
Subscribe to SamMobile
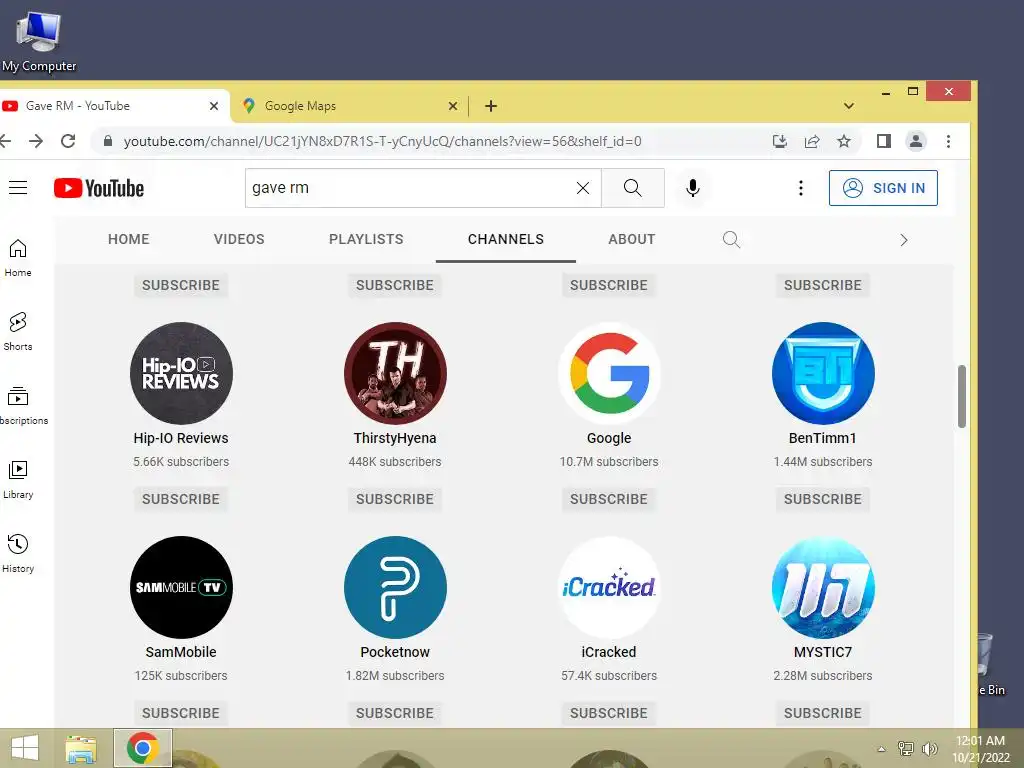(x=181, y=713)
